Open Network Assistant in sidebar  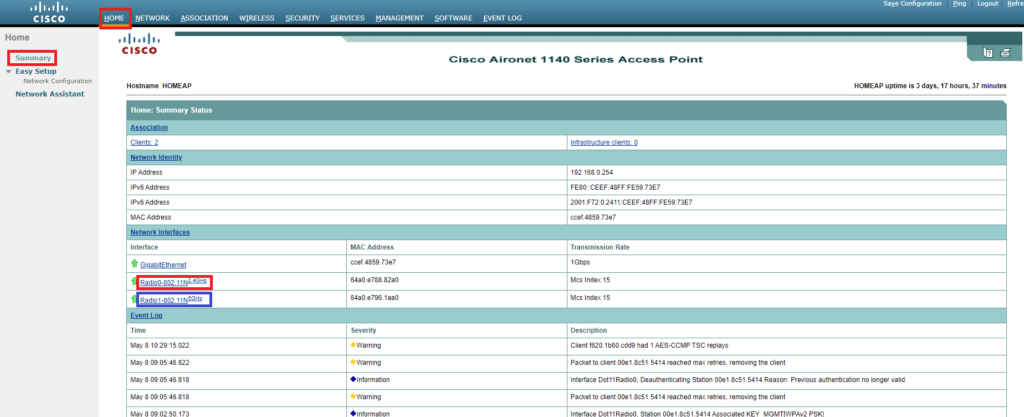coord(50,94)
